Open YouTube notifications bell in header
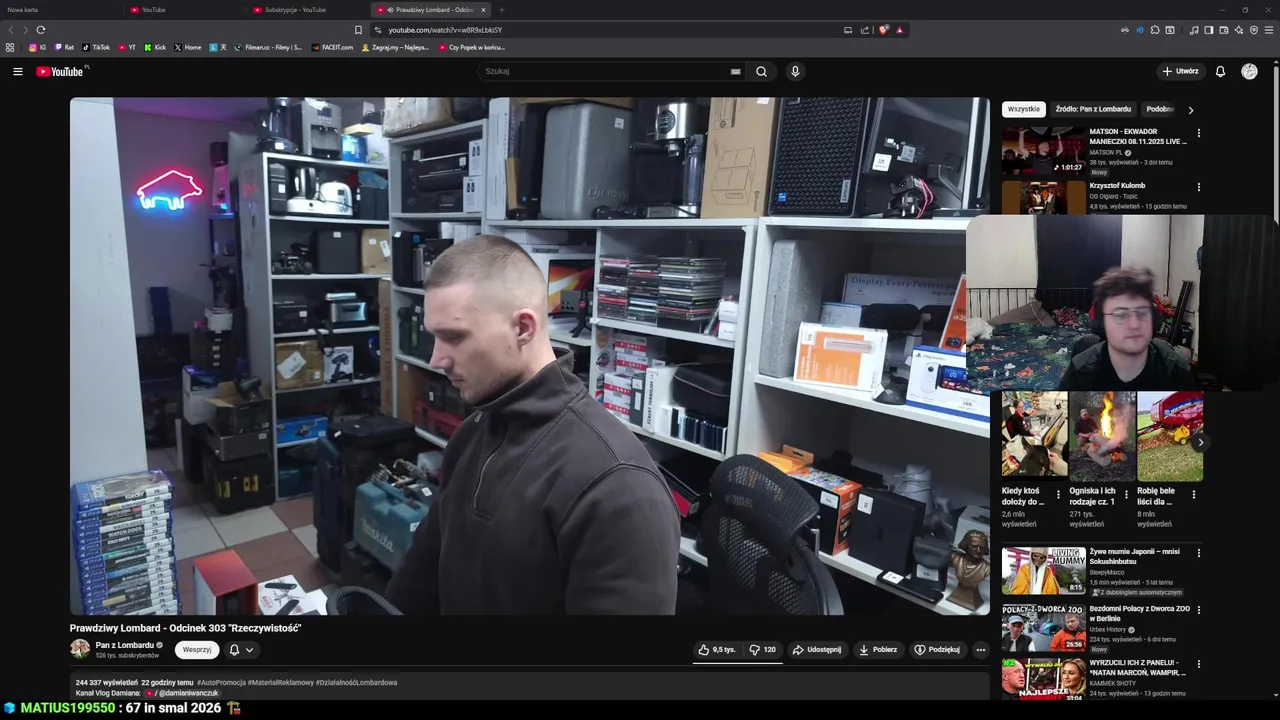Viewport: 1280px width, 720px height. click(x=1220, y=72)
